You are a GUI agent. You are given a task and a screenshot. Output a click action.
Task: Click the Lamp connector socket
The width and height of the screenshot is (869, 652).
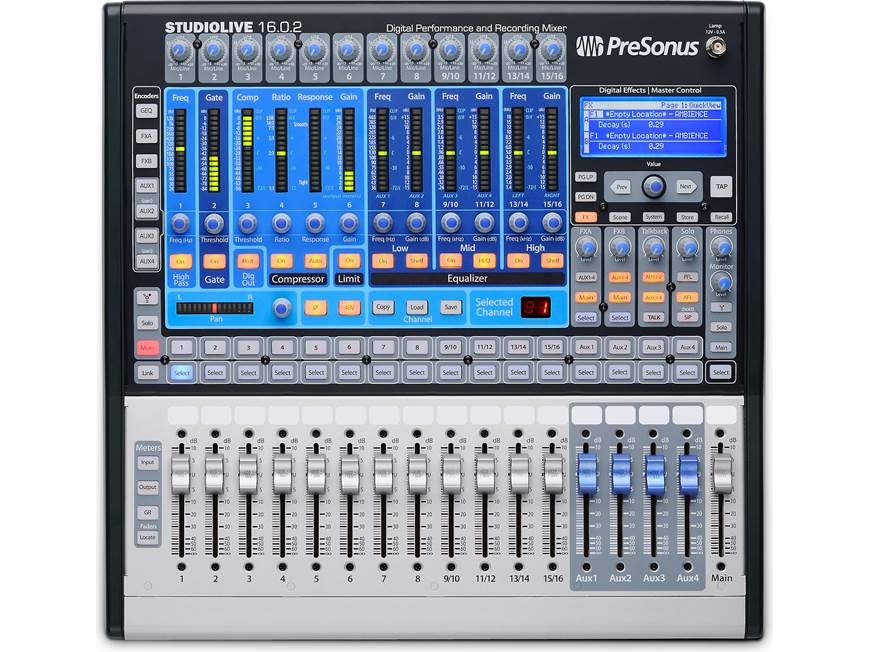pyautogui.click(x=716, y=47)
